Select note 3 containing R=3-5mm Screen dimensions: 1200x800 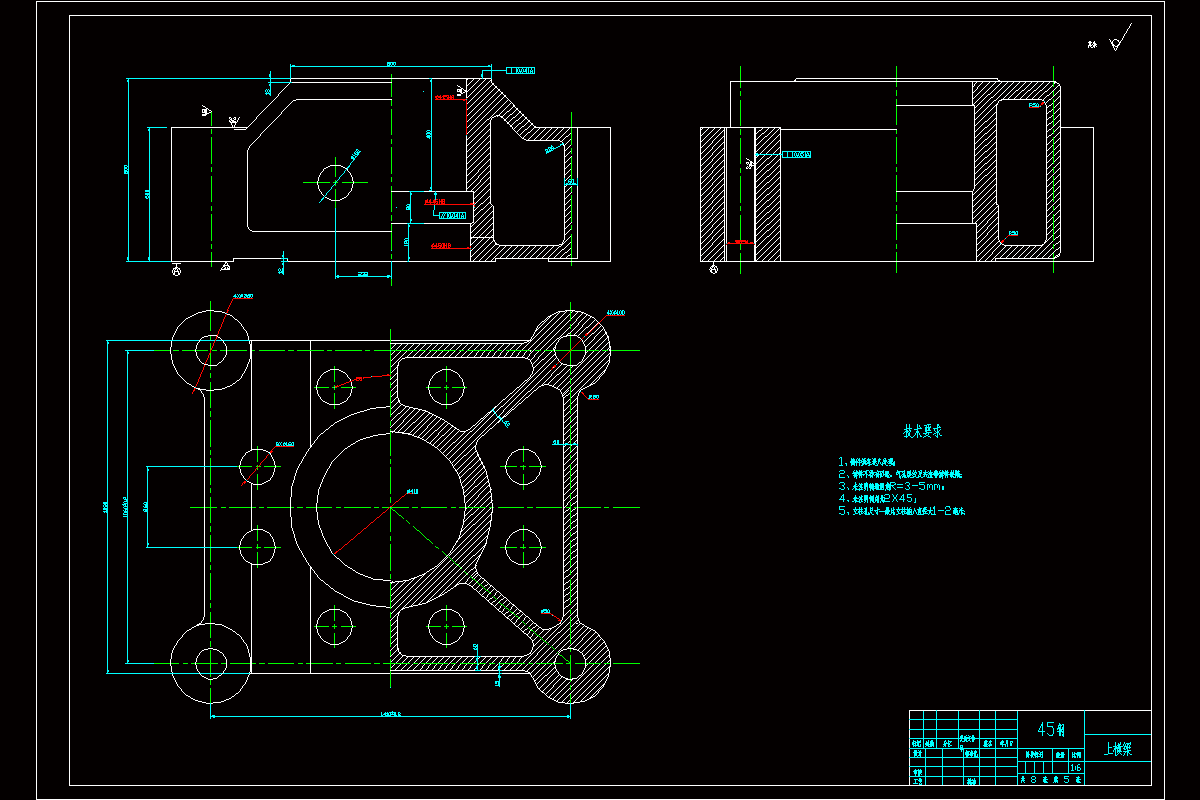(892, 486)
